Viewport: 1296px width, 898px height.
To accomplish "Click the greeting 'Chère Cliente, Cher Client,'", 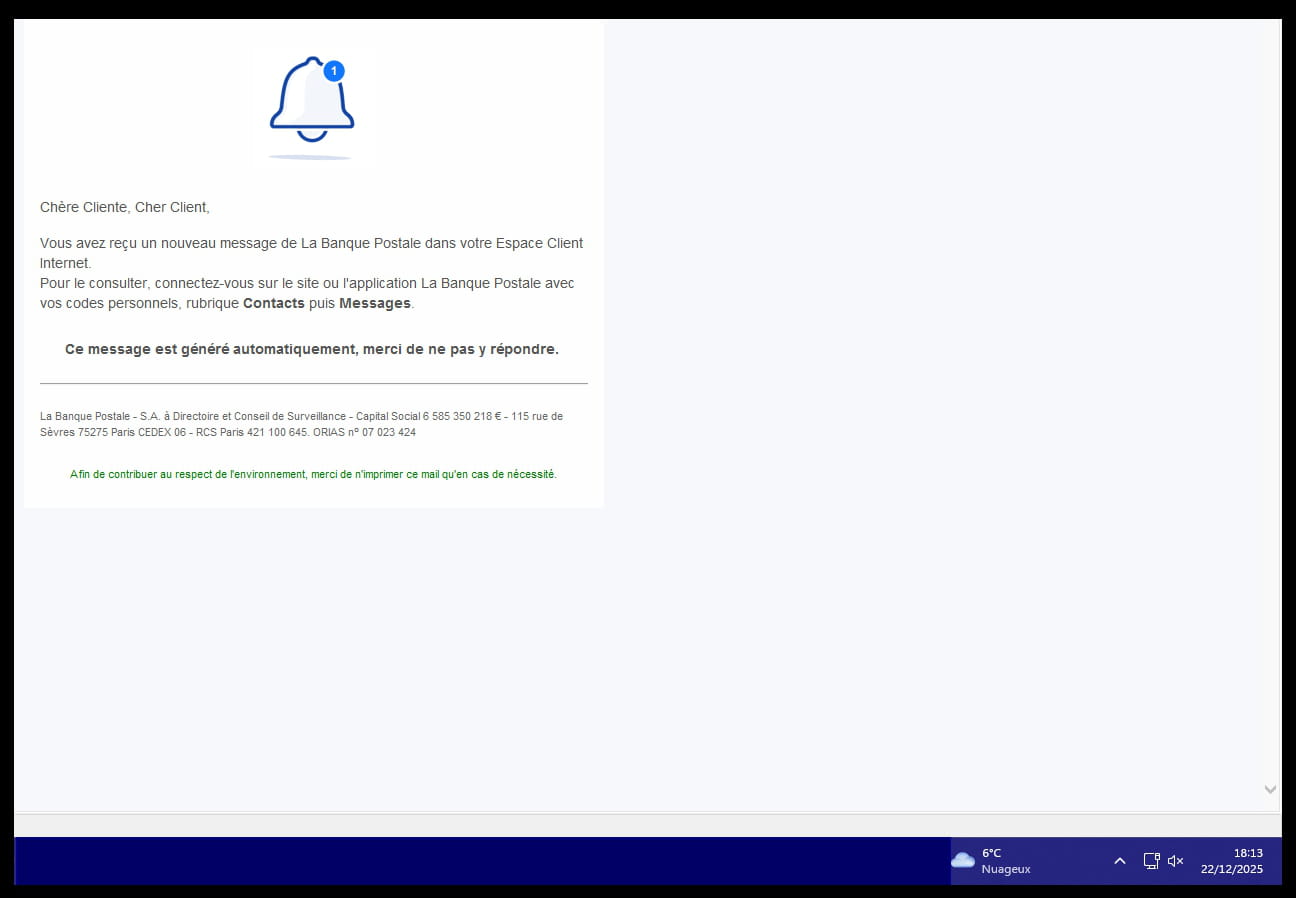I will pyautogui.click(x=125, y=208).
